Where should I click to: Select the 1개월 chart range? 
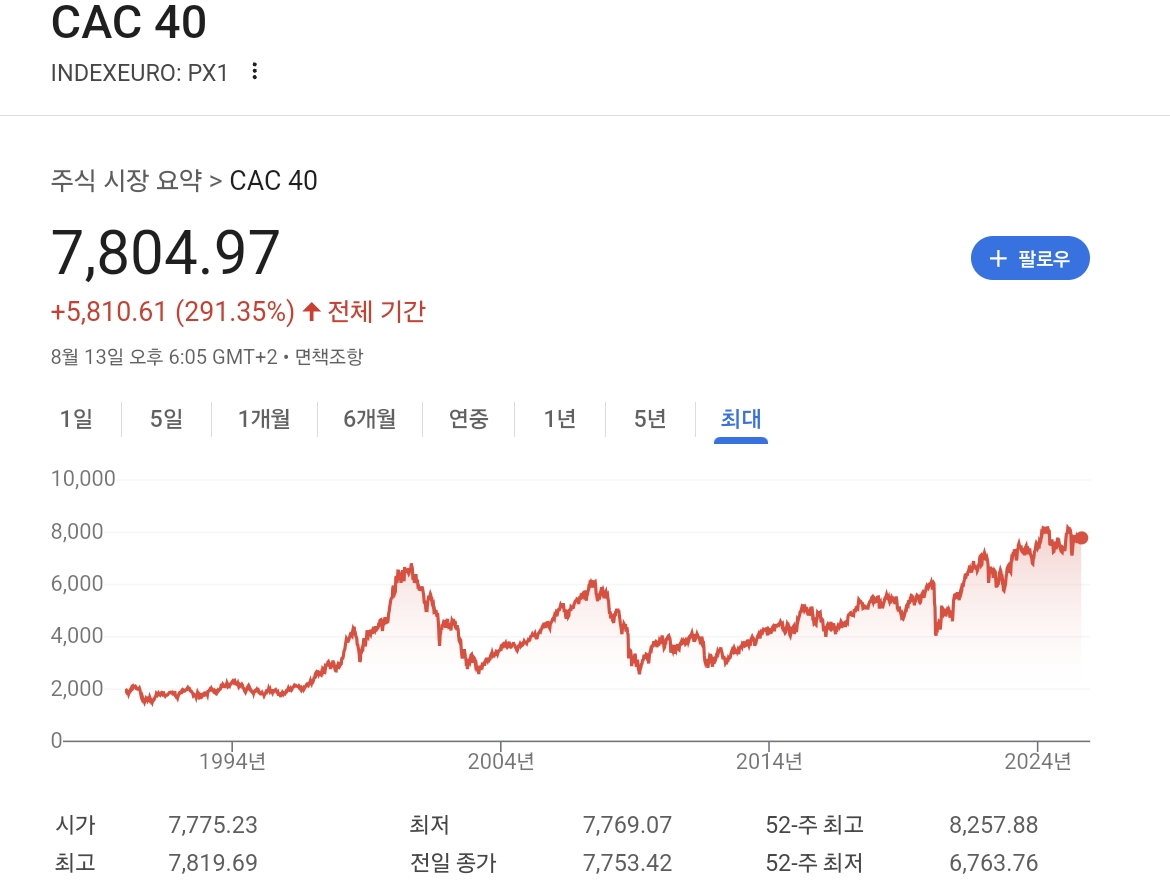tap(264, 419)
